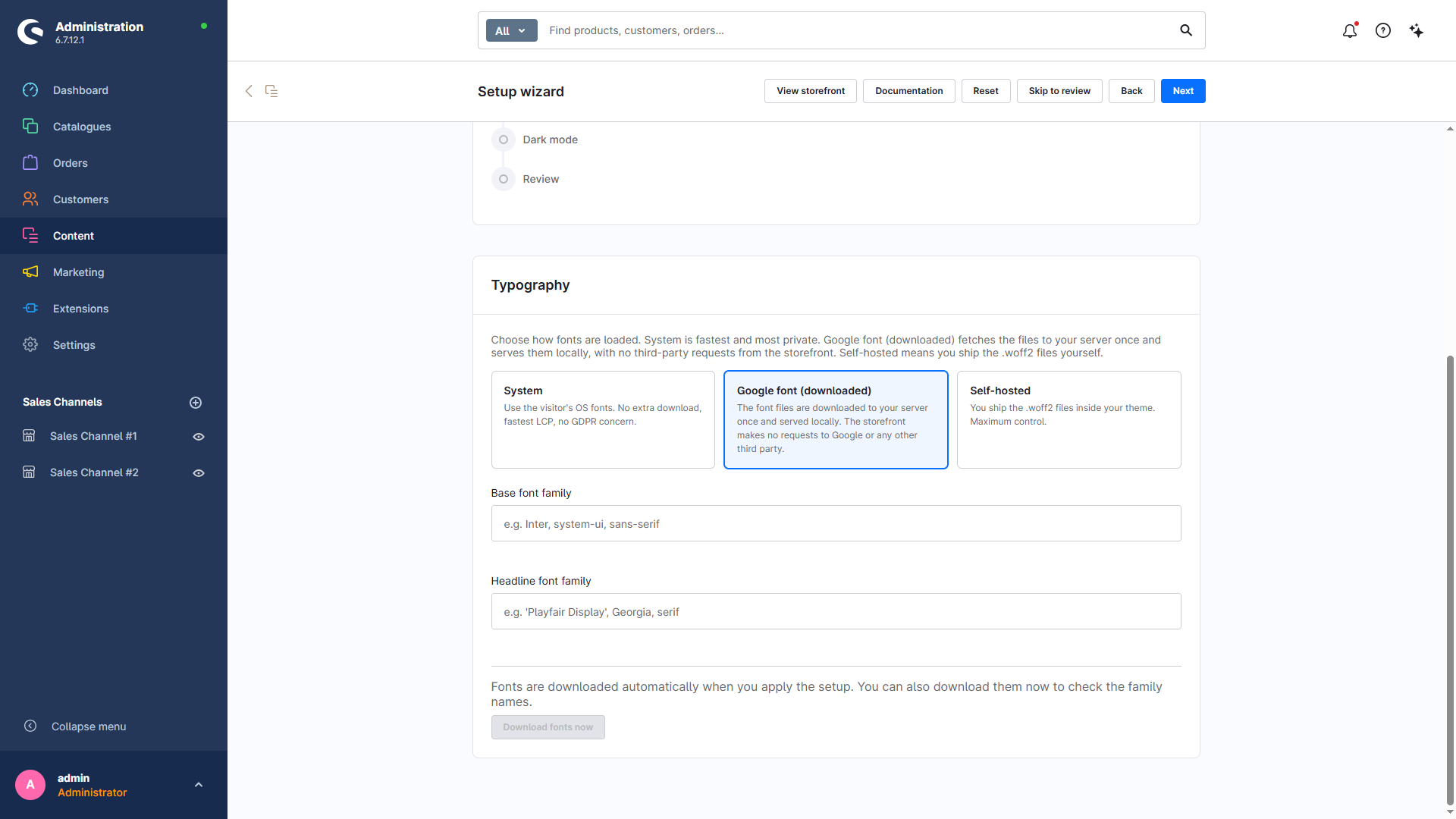Open the Marketing menu item

pyautogui.click(x=114, y=272)
